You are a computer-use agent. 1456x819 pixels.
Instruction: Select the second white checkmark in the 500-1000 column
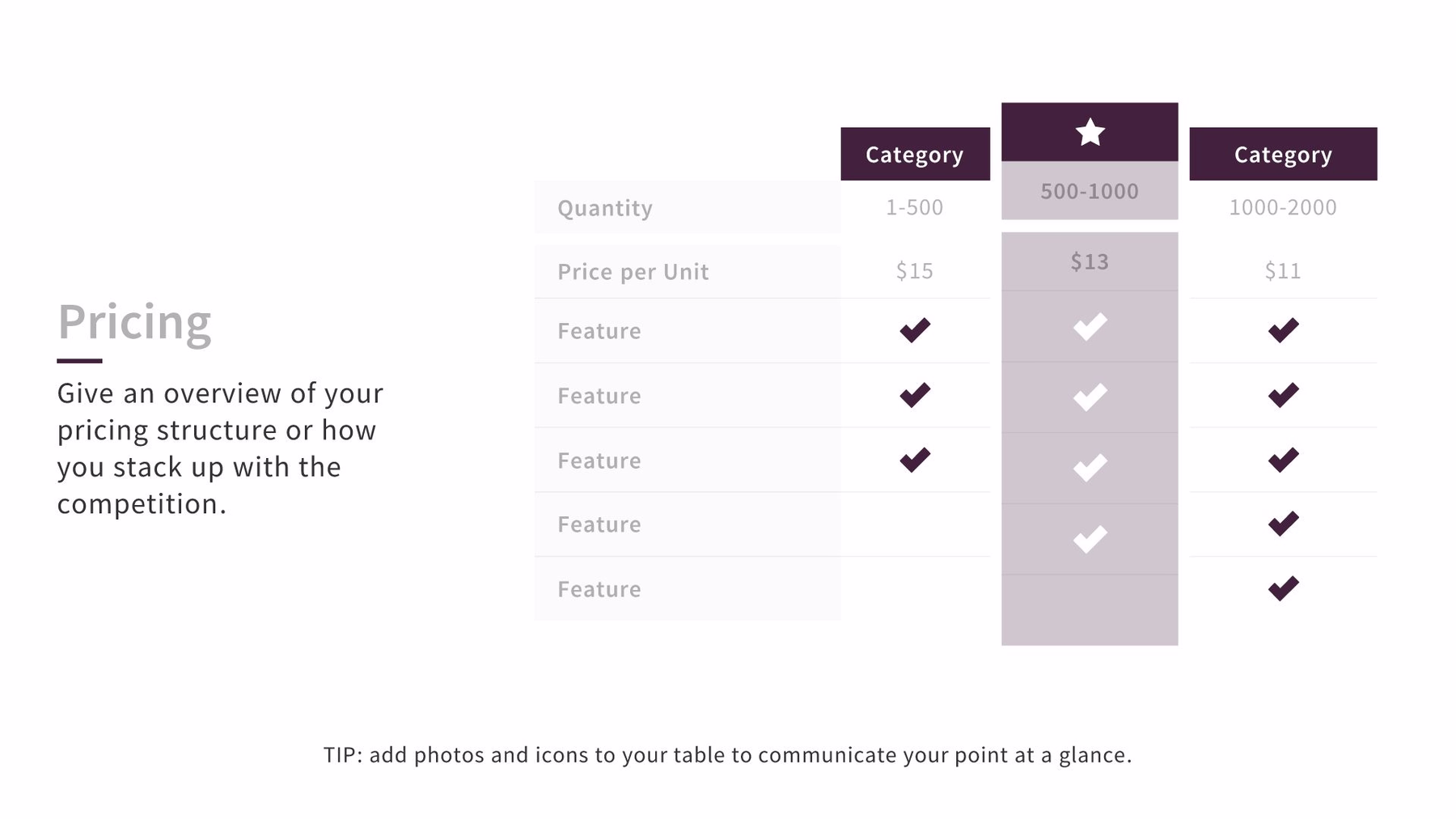1090,397
